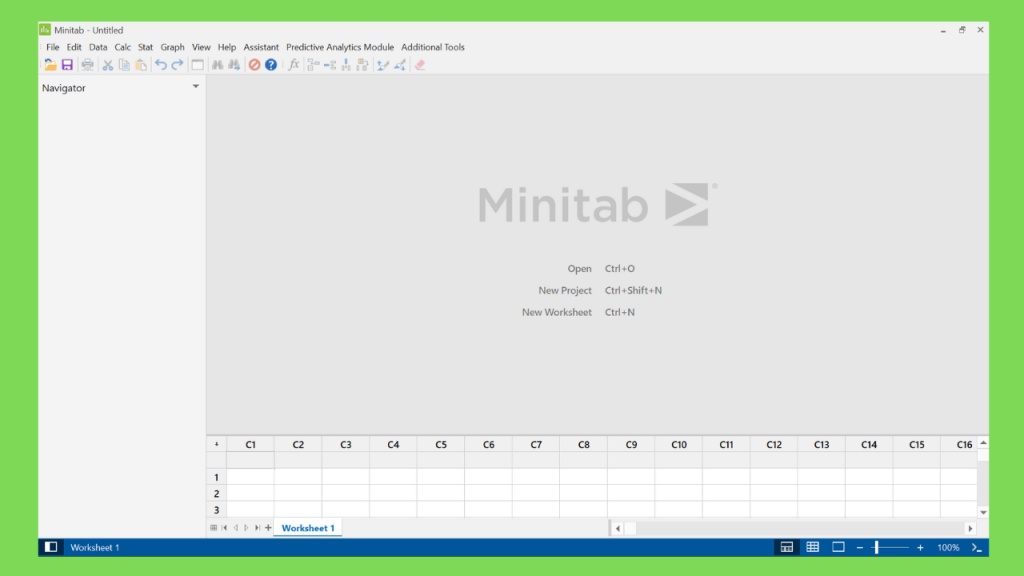
Task: Toggle the Navigator pane icon in status bar
Action: 51,547
